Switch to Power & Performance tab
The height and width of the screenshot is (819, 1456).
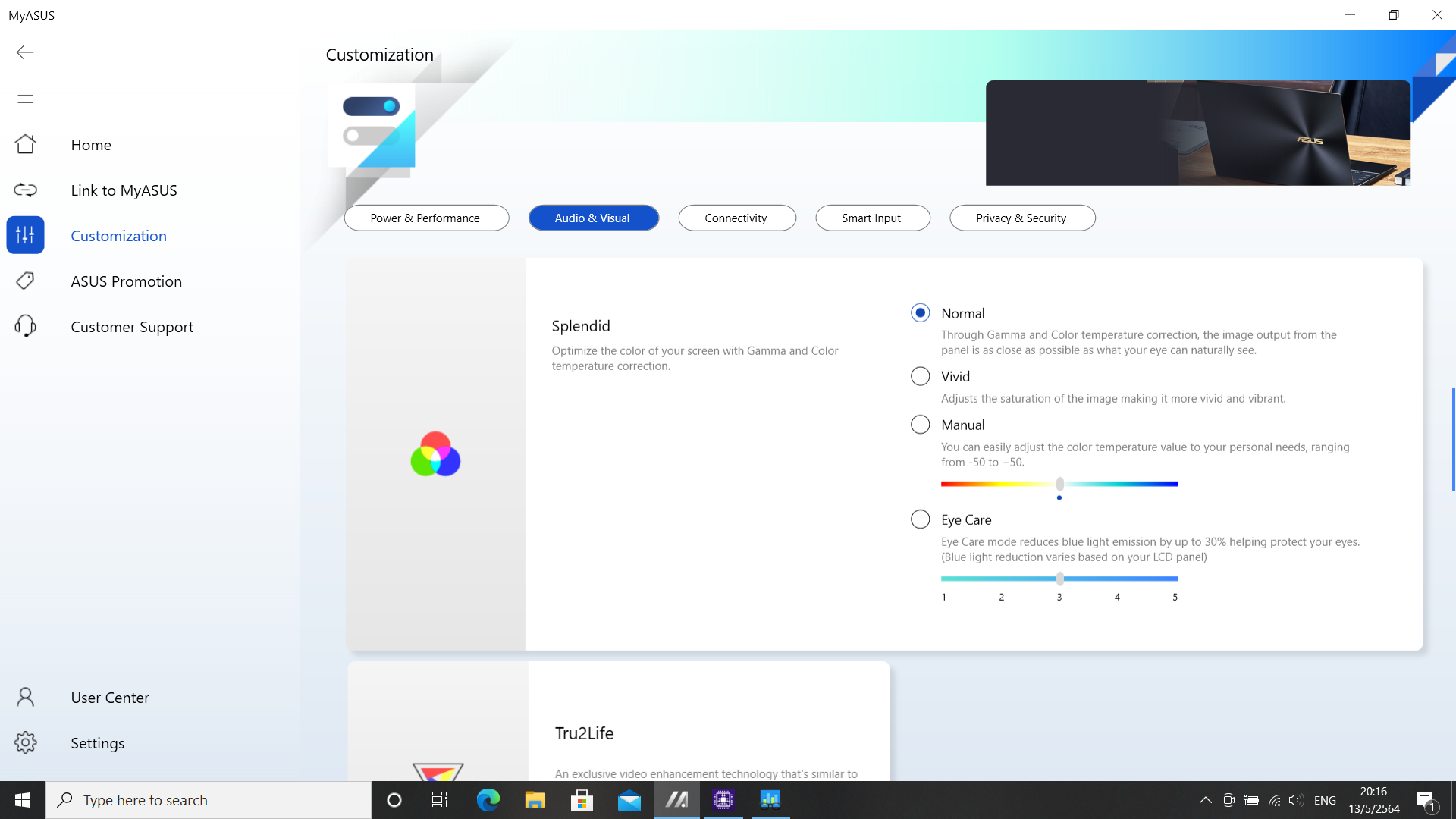(426, 218)
